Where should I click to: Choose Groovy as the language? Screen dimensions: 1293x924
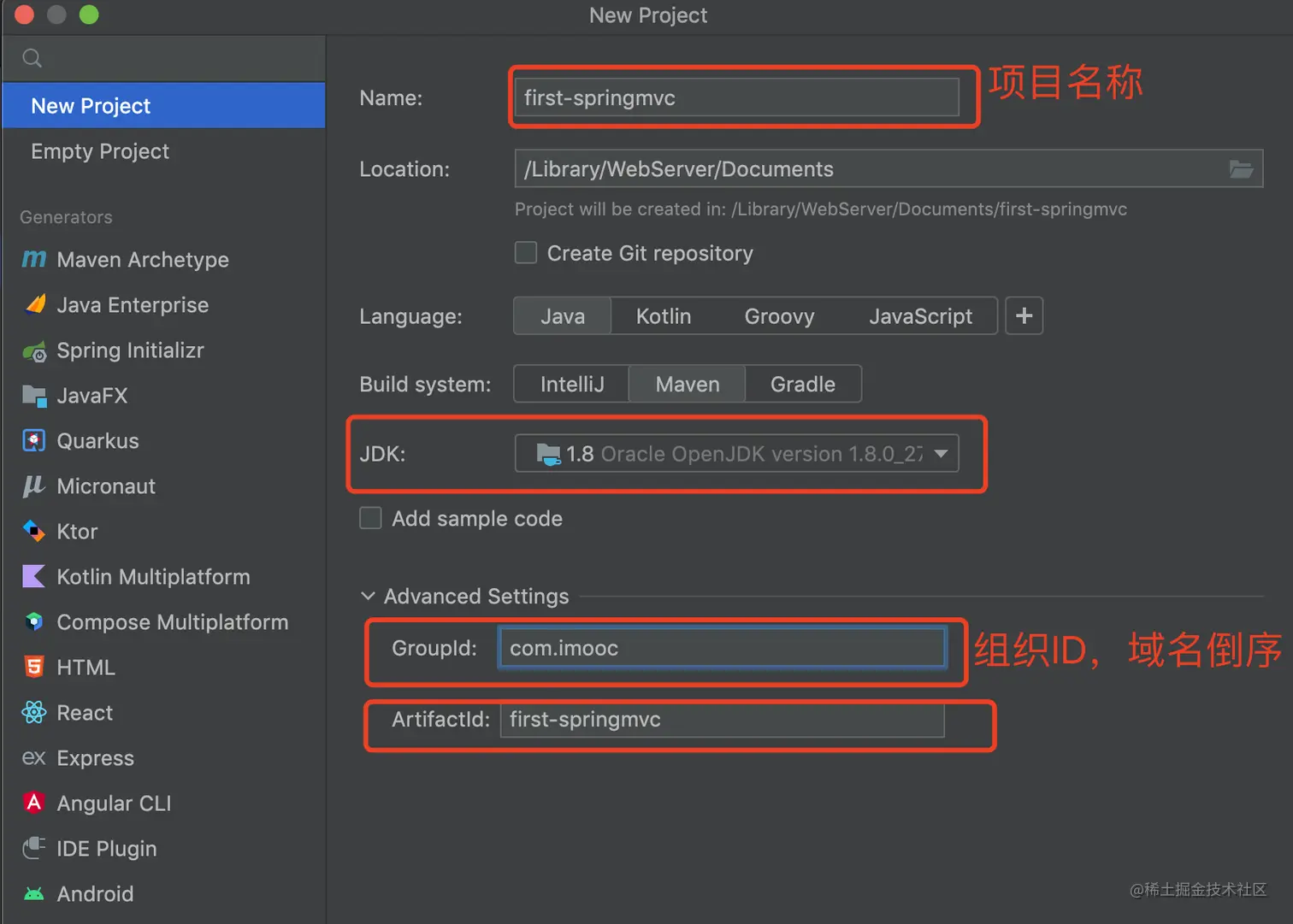tap(779, 316)
